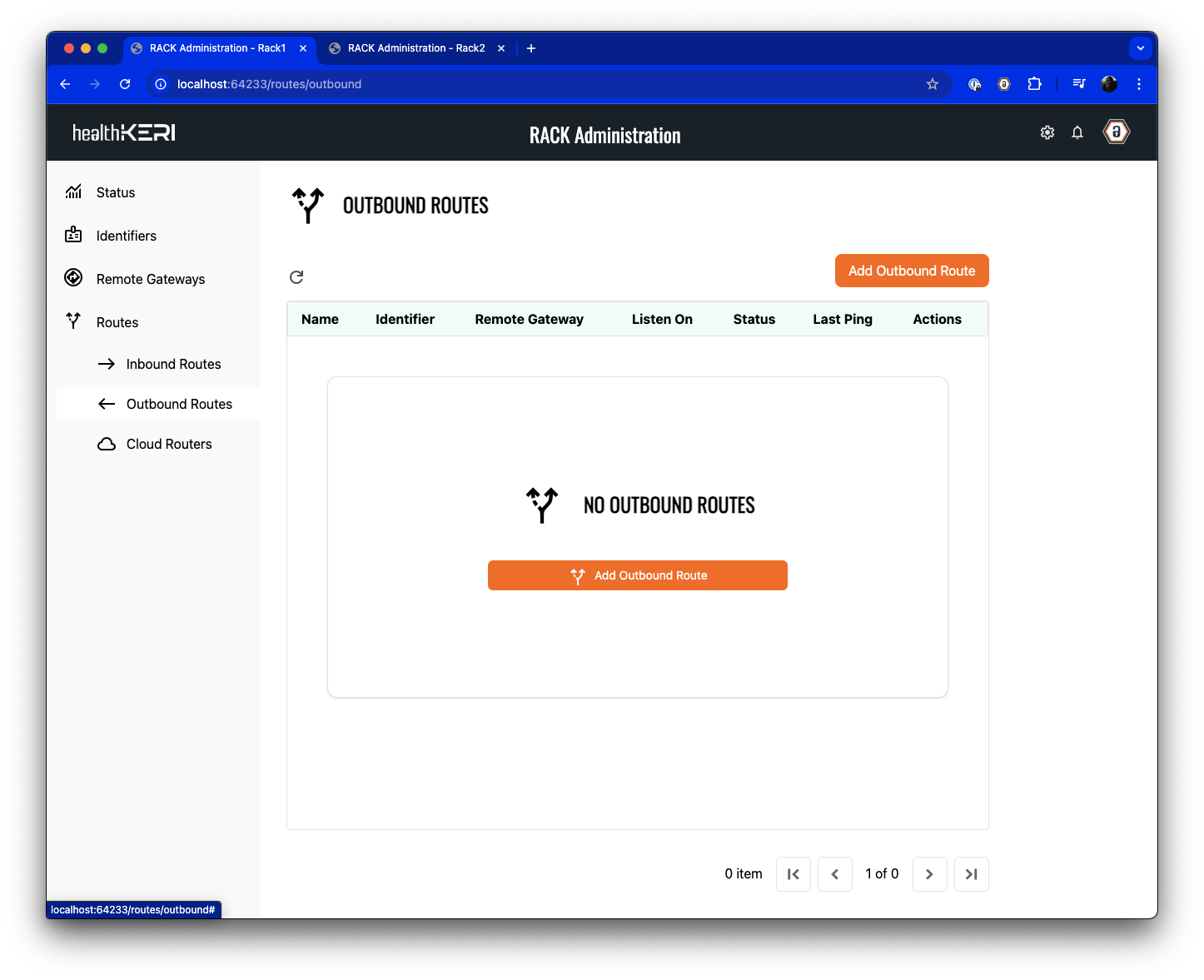
Task: Click the Outbound Routes left arrow icon
Action: (107, 404)
